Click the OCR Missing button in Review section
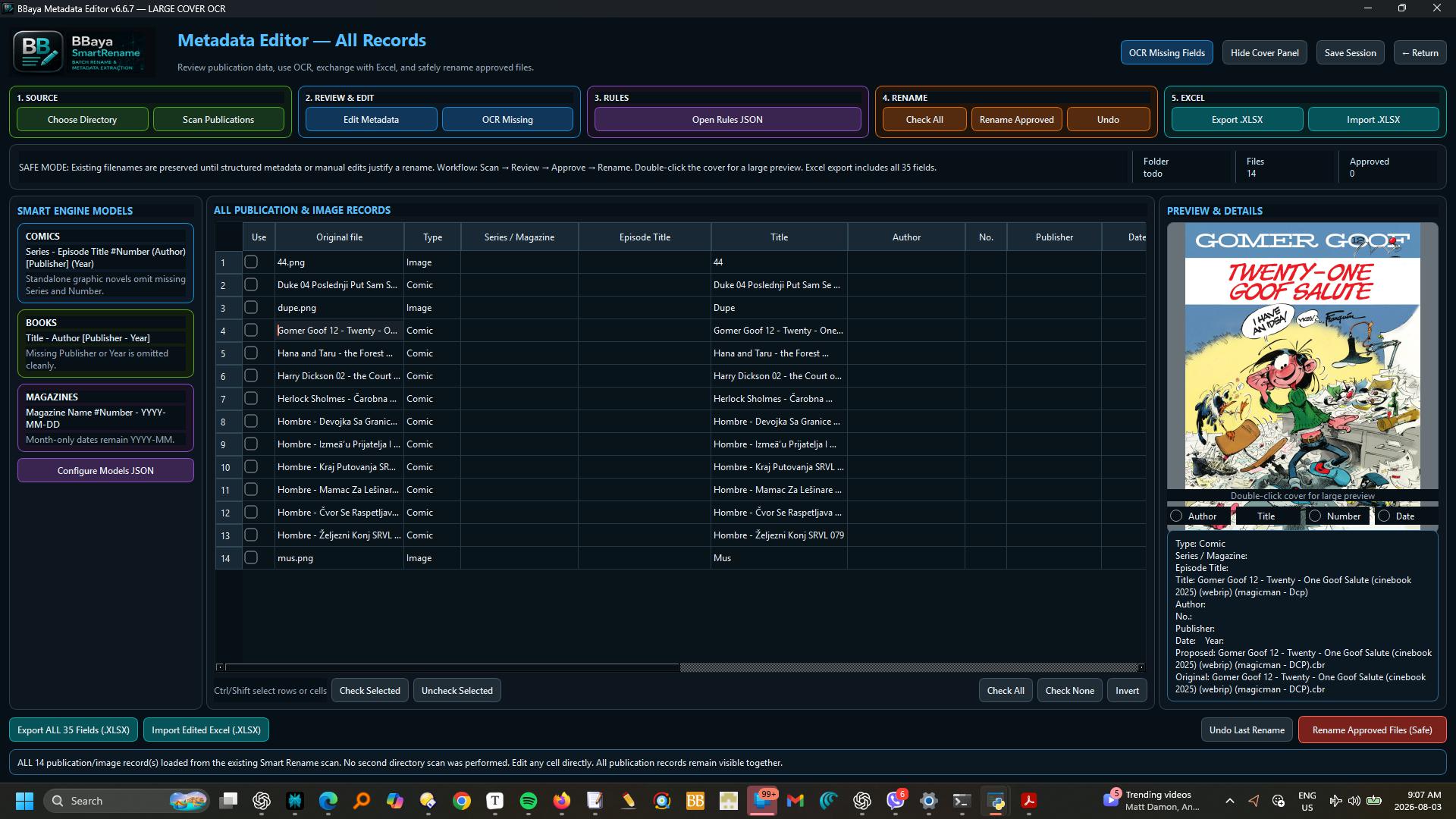Screen dimensions: 1456x819 (x=507, y=119)
